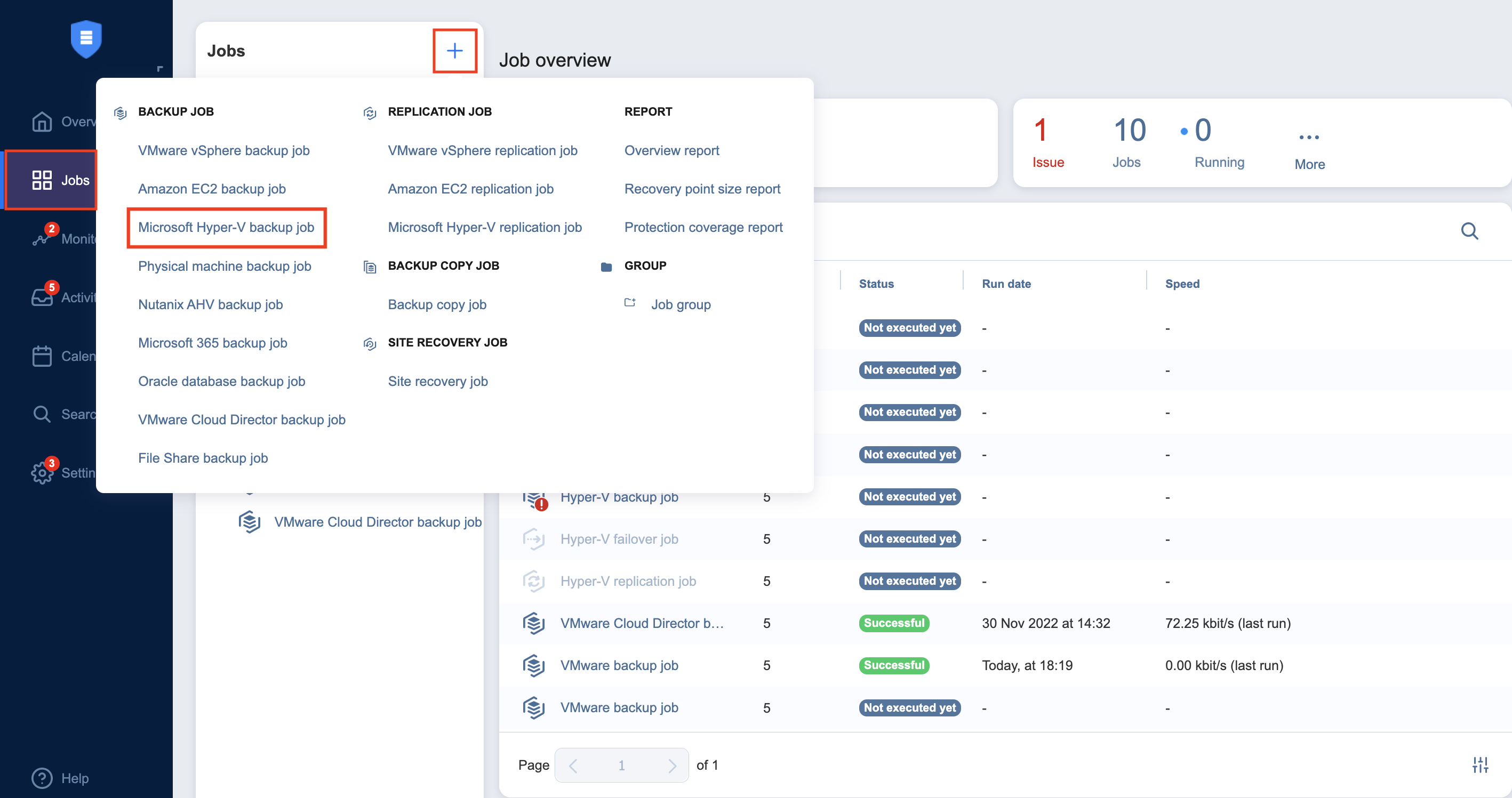Viewport: 1512px width, 798px height.
Task: Open the Help question mark icon
Action: point(42,778)
